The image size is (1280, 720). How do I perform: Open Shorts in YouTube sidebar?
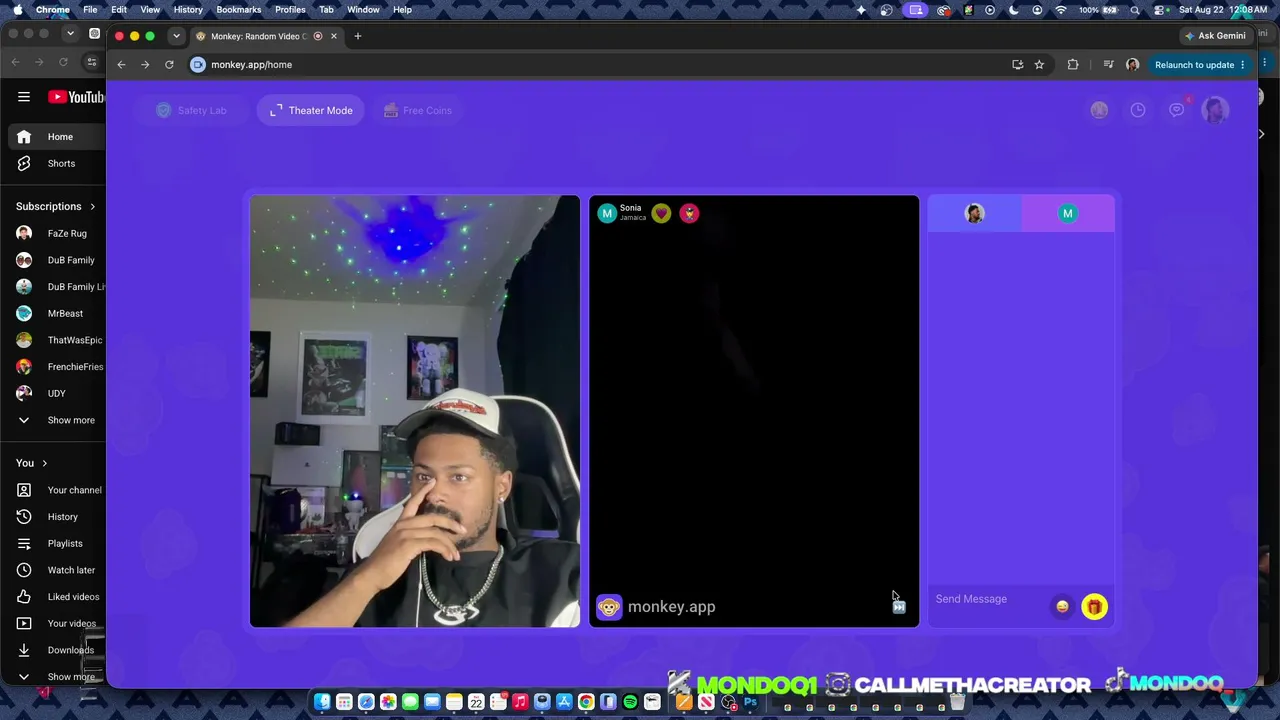56,164
